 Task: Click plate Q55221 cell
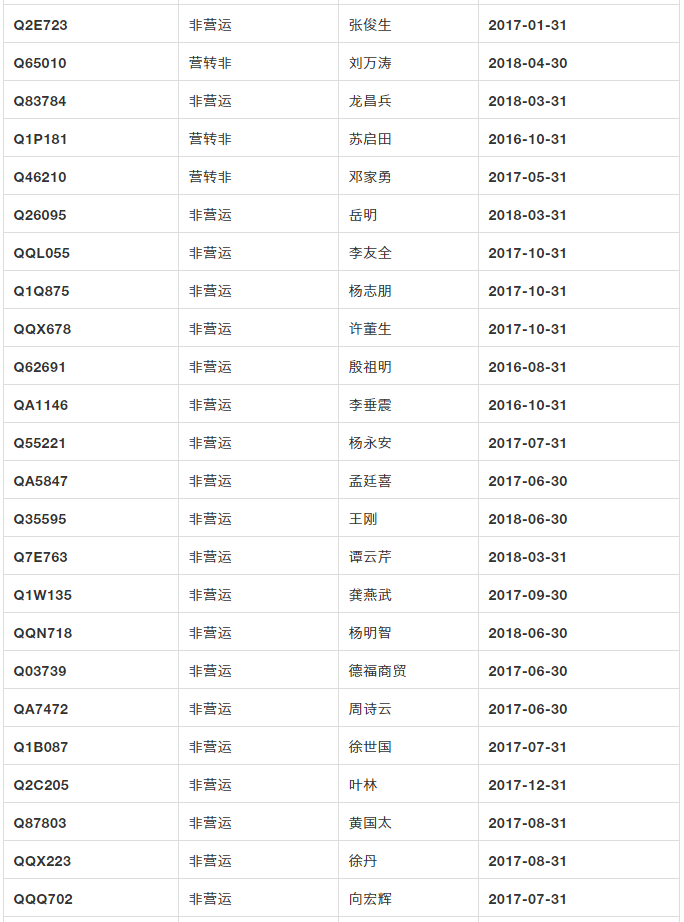pos(40,443)
